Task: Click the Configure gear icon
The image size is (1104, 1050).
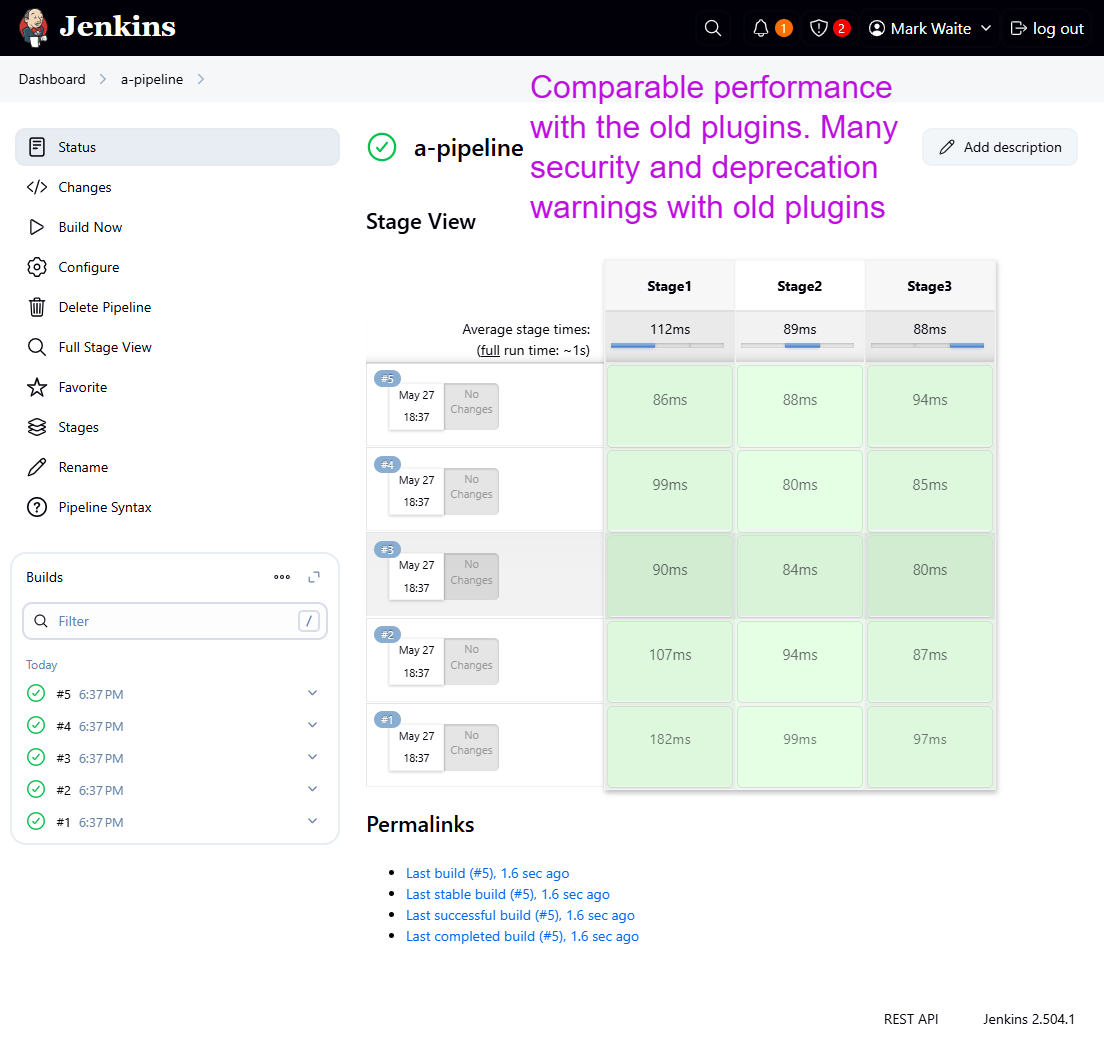Action: tap(37, 267)
